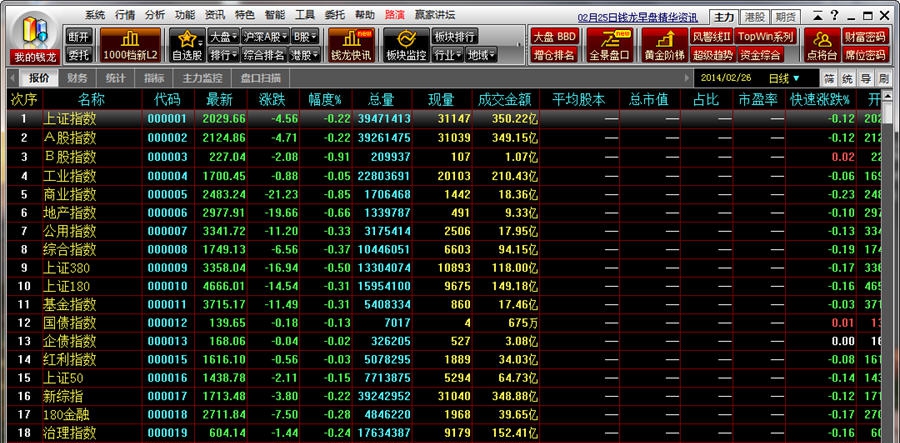Image resolution: width=900 pixels, height=443 pixels.
Task: Click 筛 filter icon button
Action: pos(830,79)
